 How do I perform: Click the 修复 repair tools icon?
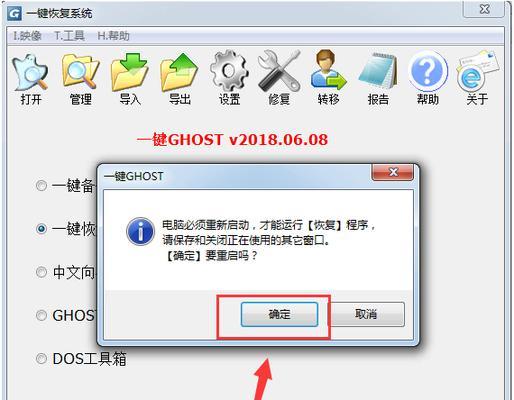pyautogui.click(x=279, y=71)
